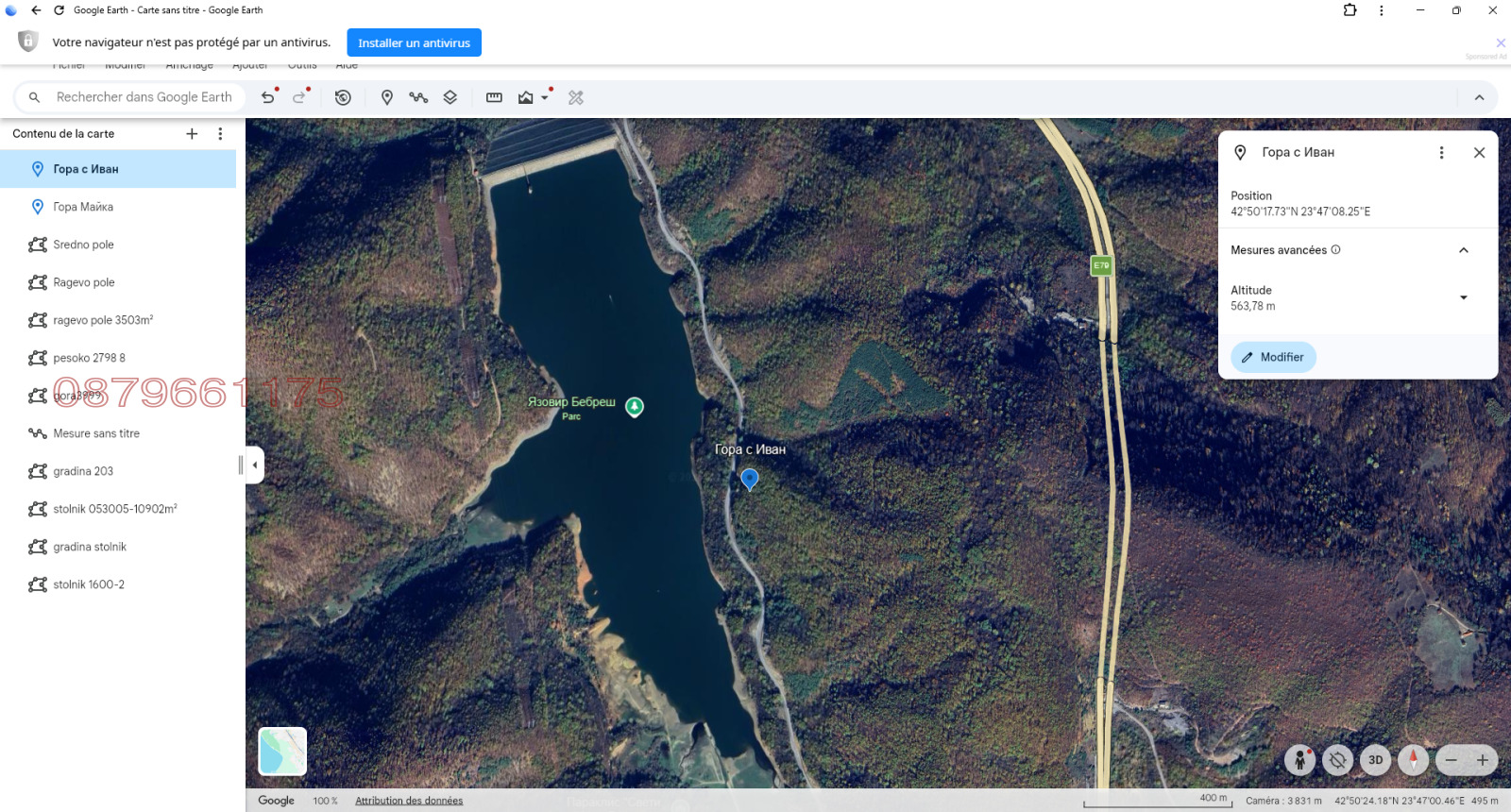Zoom in with the plus button
Viewport: 1511px width, 812px height.
[1483, 759]
